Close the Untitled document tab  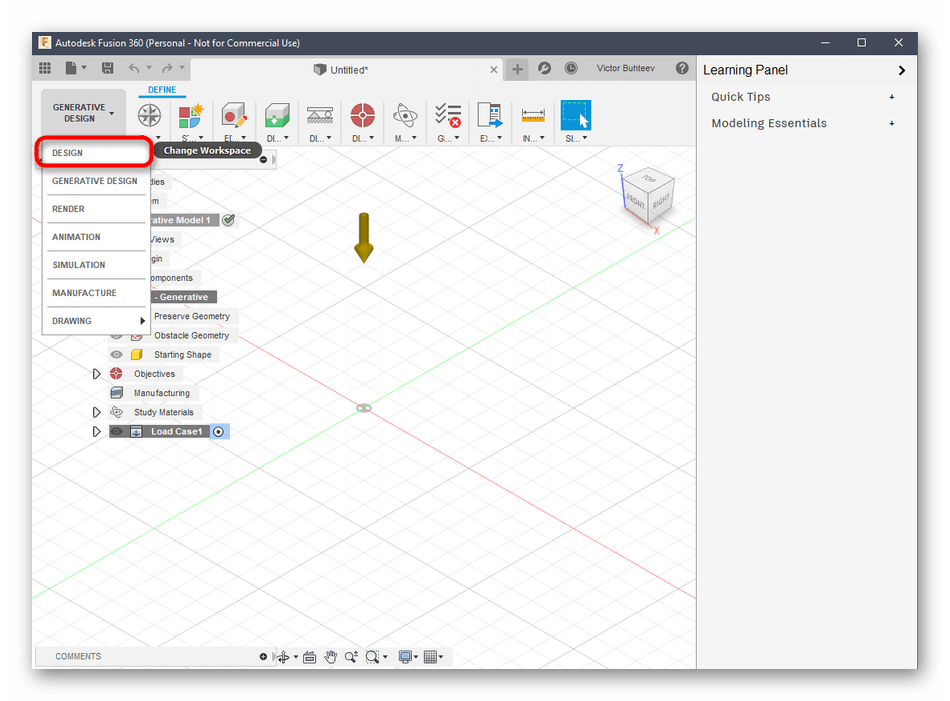tap(494, 69)
